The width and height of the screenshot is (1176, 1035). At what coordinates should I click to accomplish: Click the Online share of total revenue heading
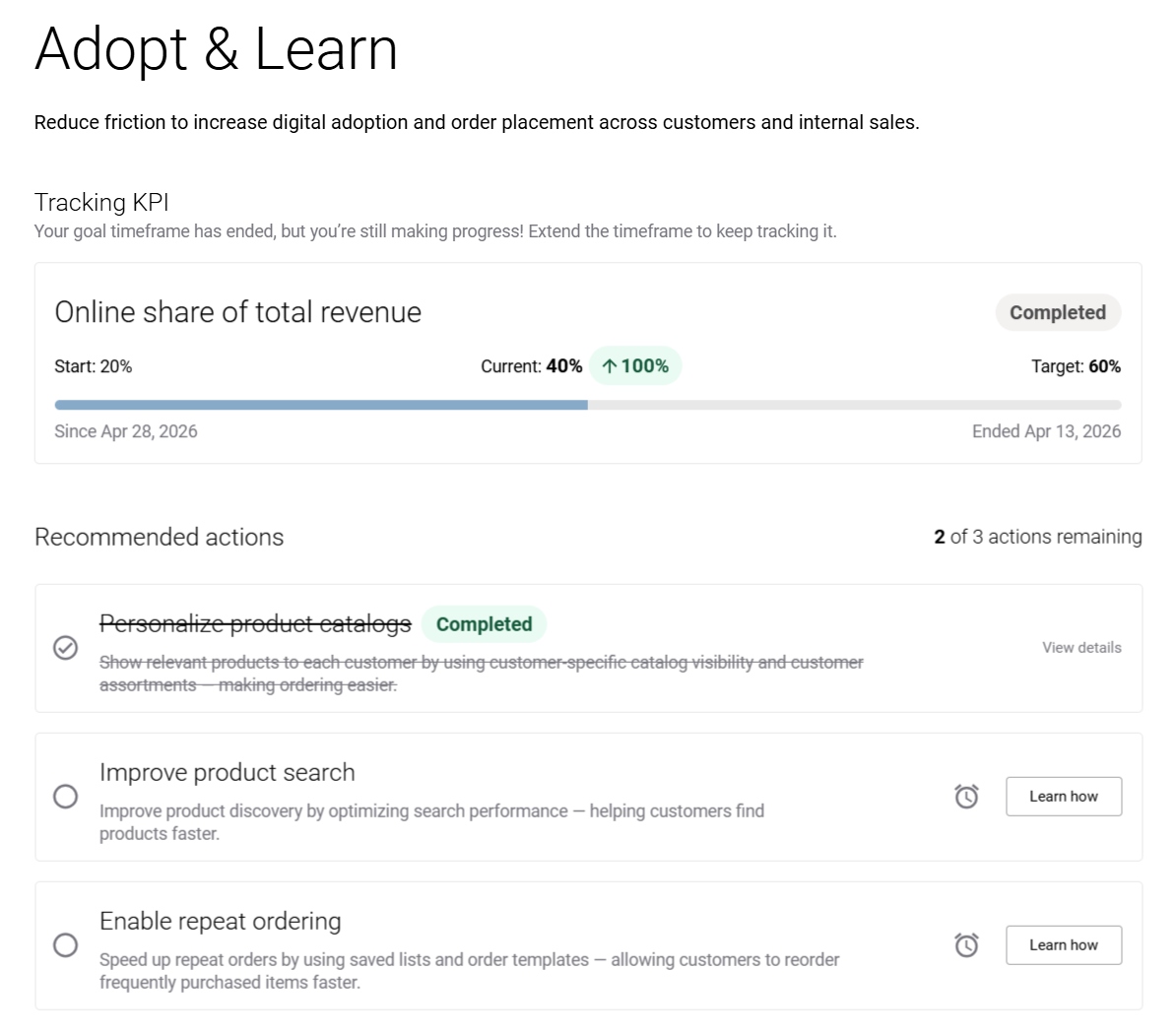tap(237, 312)
